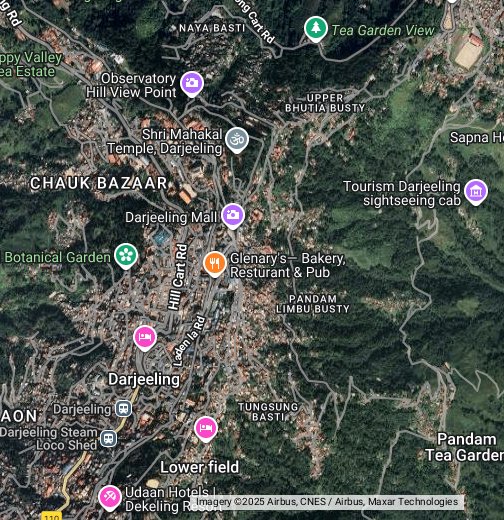Screen dimensions: 504x520
Task: Click the Darjeeling Mall camera pin
Action: pos(233,216)
